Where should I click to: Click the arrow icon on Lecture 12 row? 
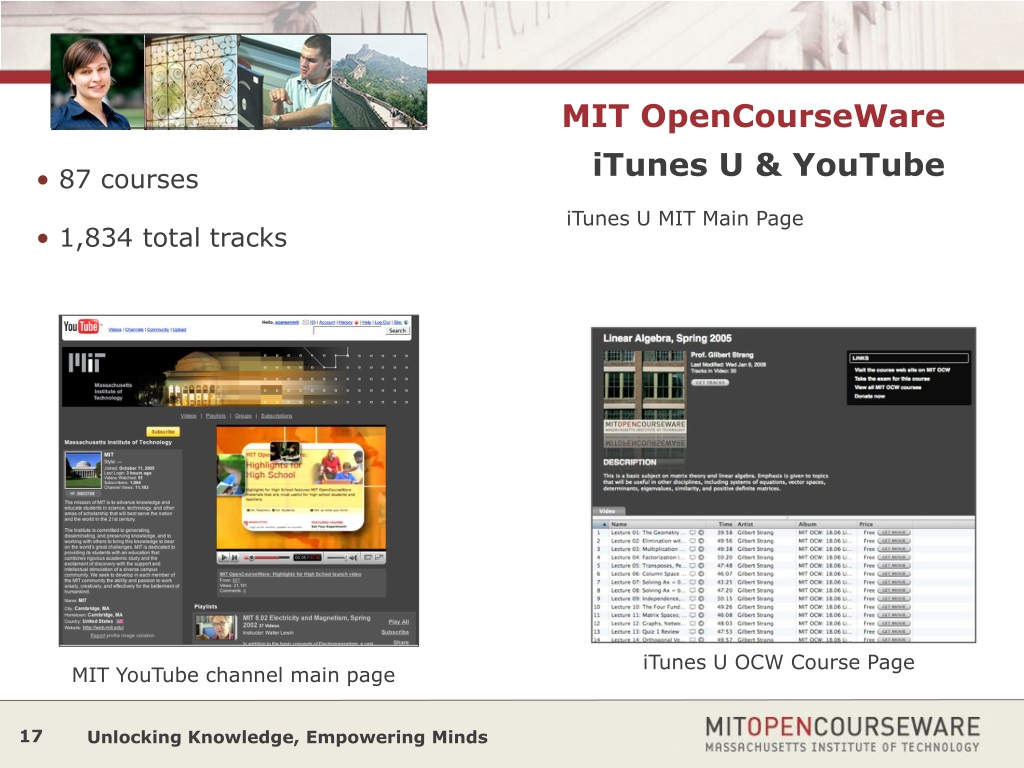click(x=701, y=623)
